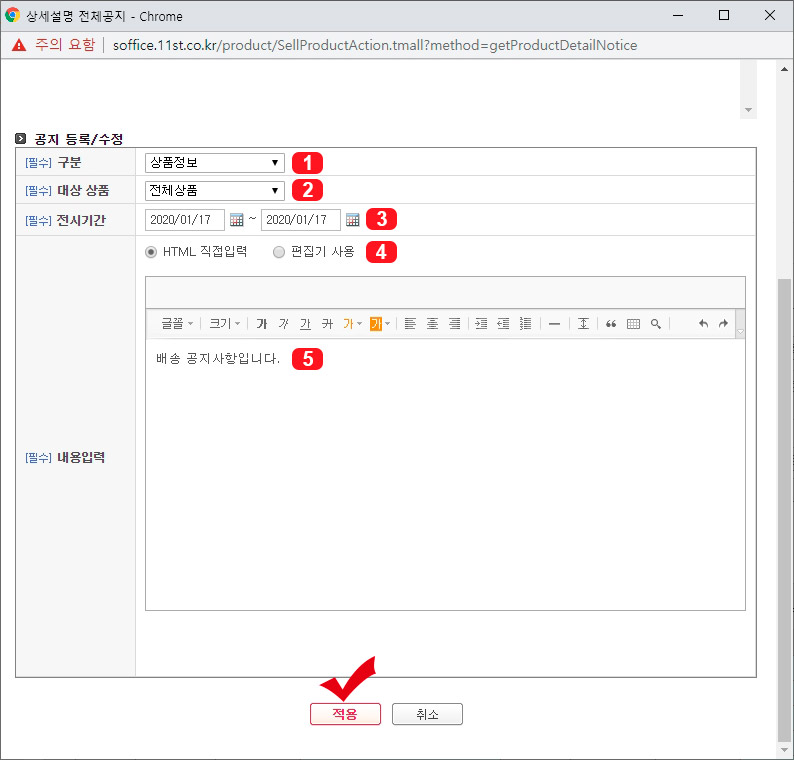
Task: Apply underline formatting in editor toolbar
Action: [305, 324]
